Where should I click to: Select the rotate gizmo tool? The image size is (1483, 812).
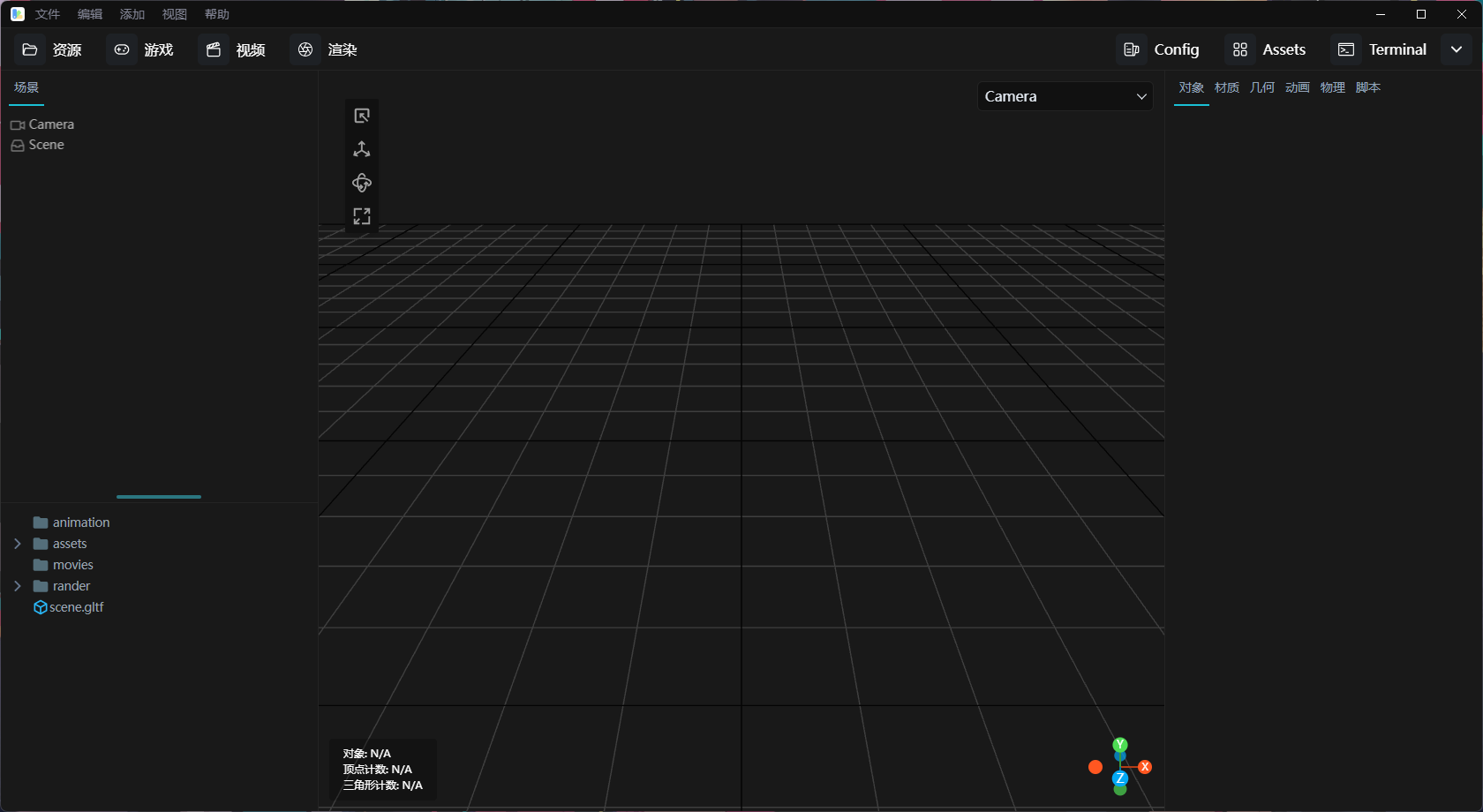click(x=362, y=183)
